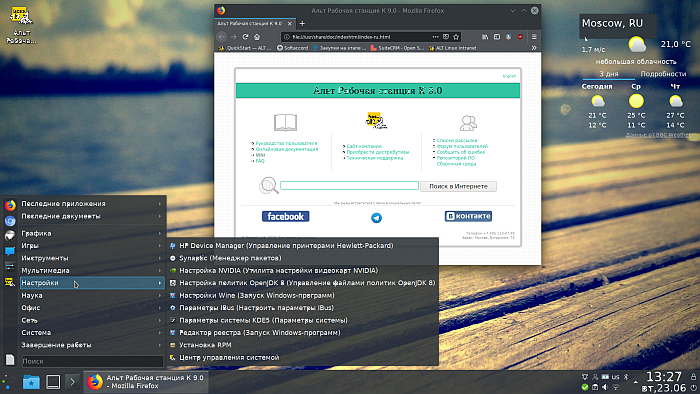This screenshot has height=394, width=700.
Task: Click Firefox forward button
Action: pos(233,37)
